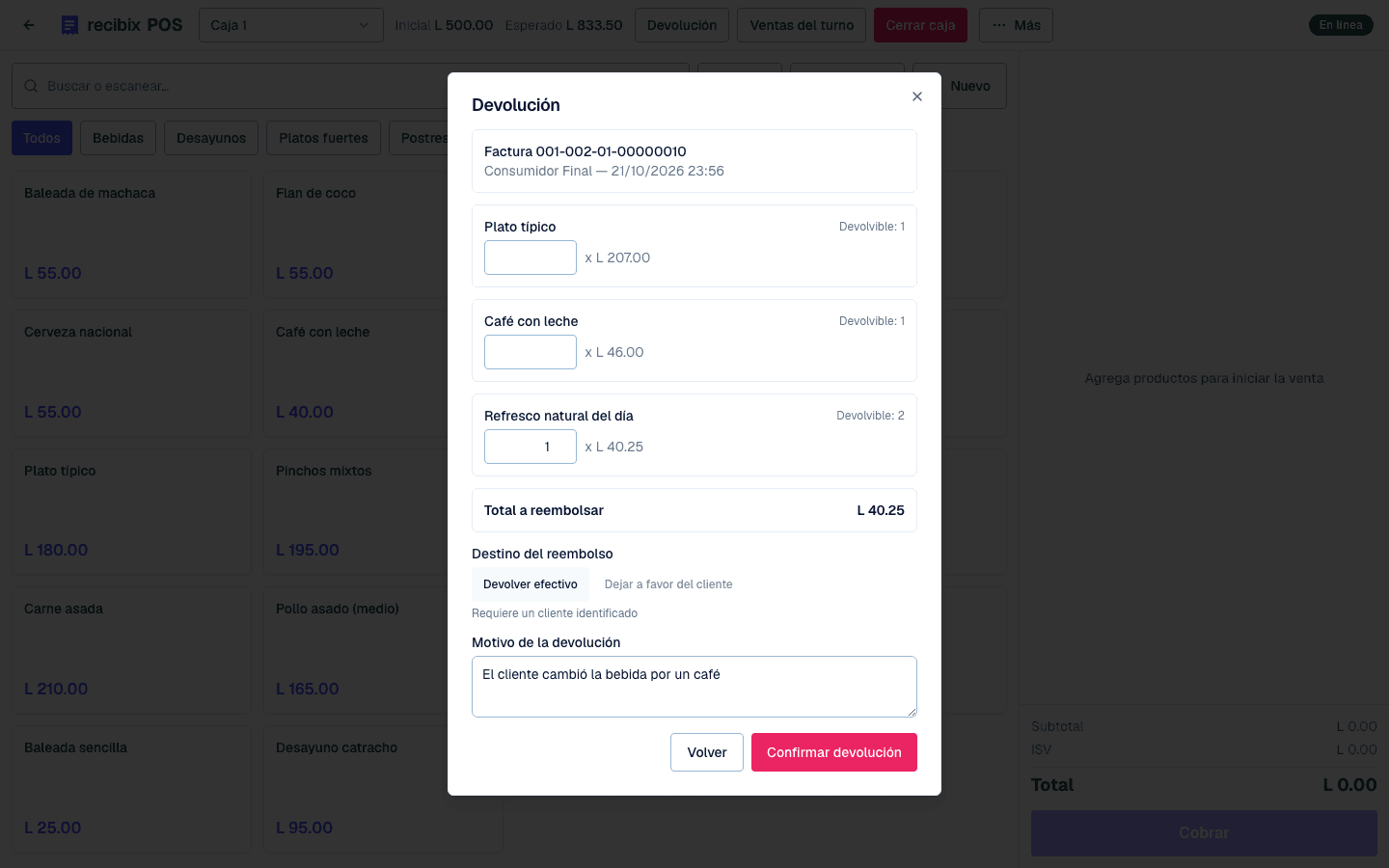
Task: Open Ventas del turno
Action: point(802,25)
